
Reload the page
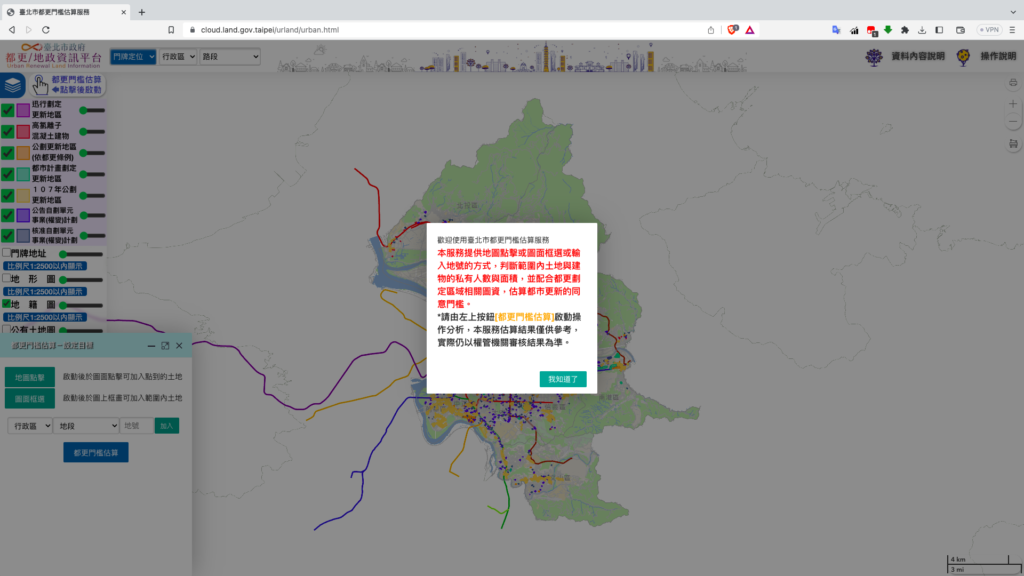coord(46,30)
